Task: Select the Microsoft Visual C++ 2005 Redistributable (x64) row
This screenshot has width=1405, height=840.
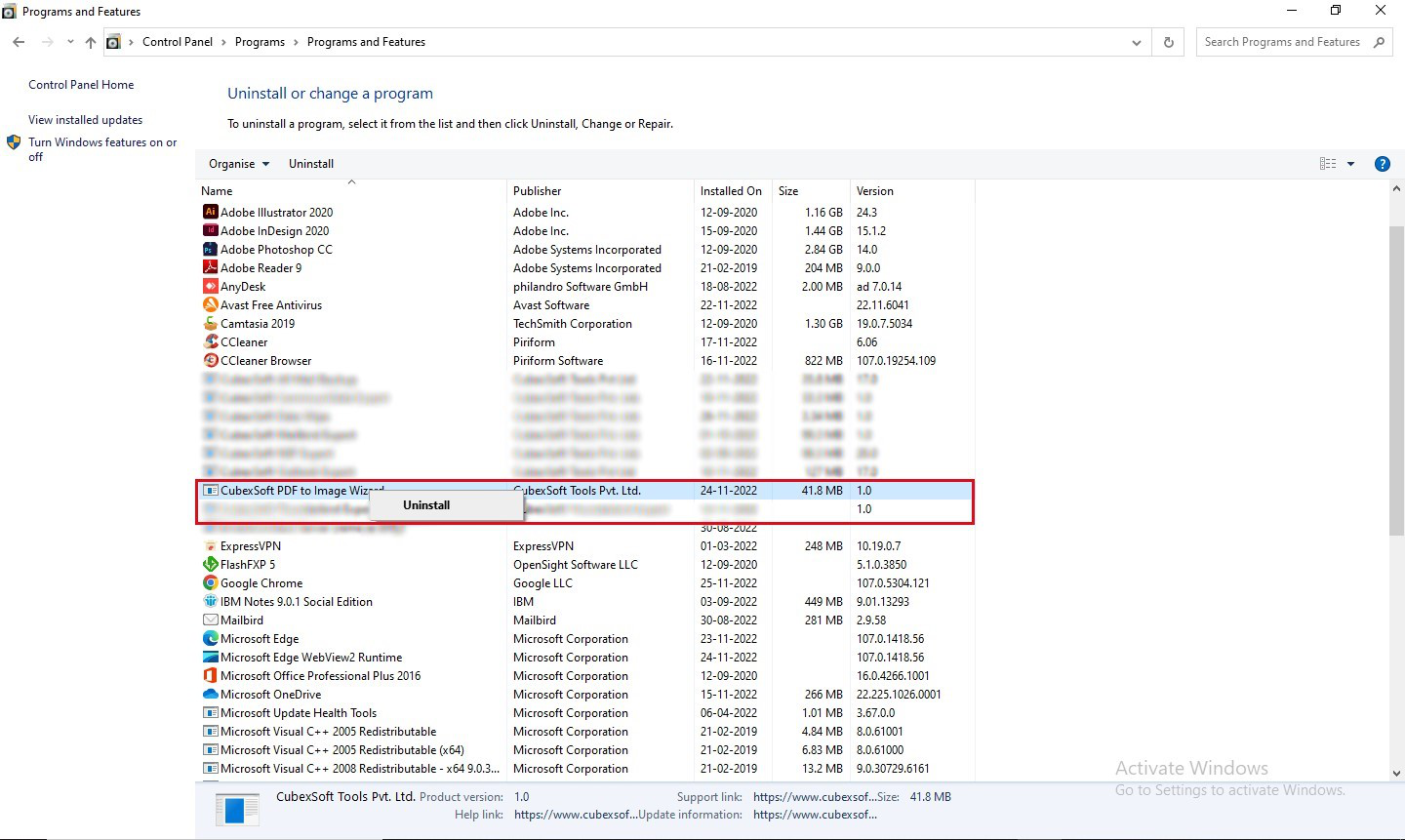Action: pyautogui.click(x=585, y=749)
